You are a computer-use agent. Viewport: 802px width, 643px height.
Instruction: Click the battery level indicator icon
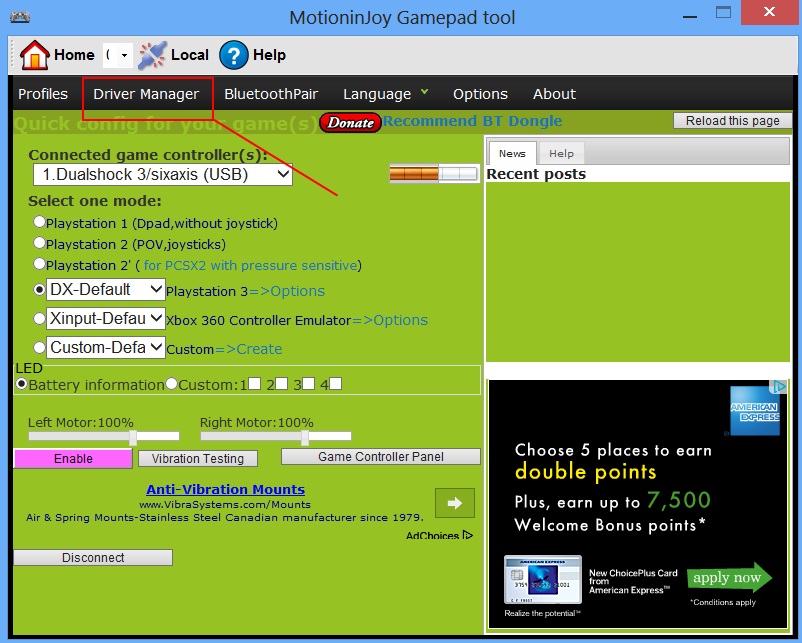point(434,173)
